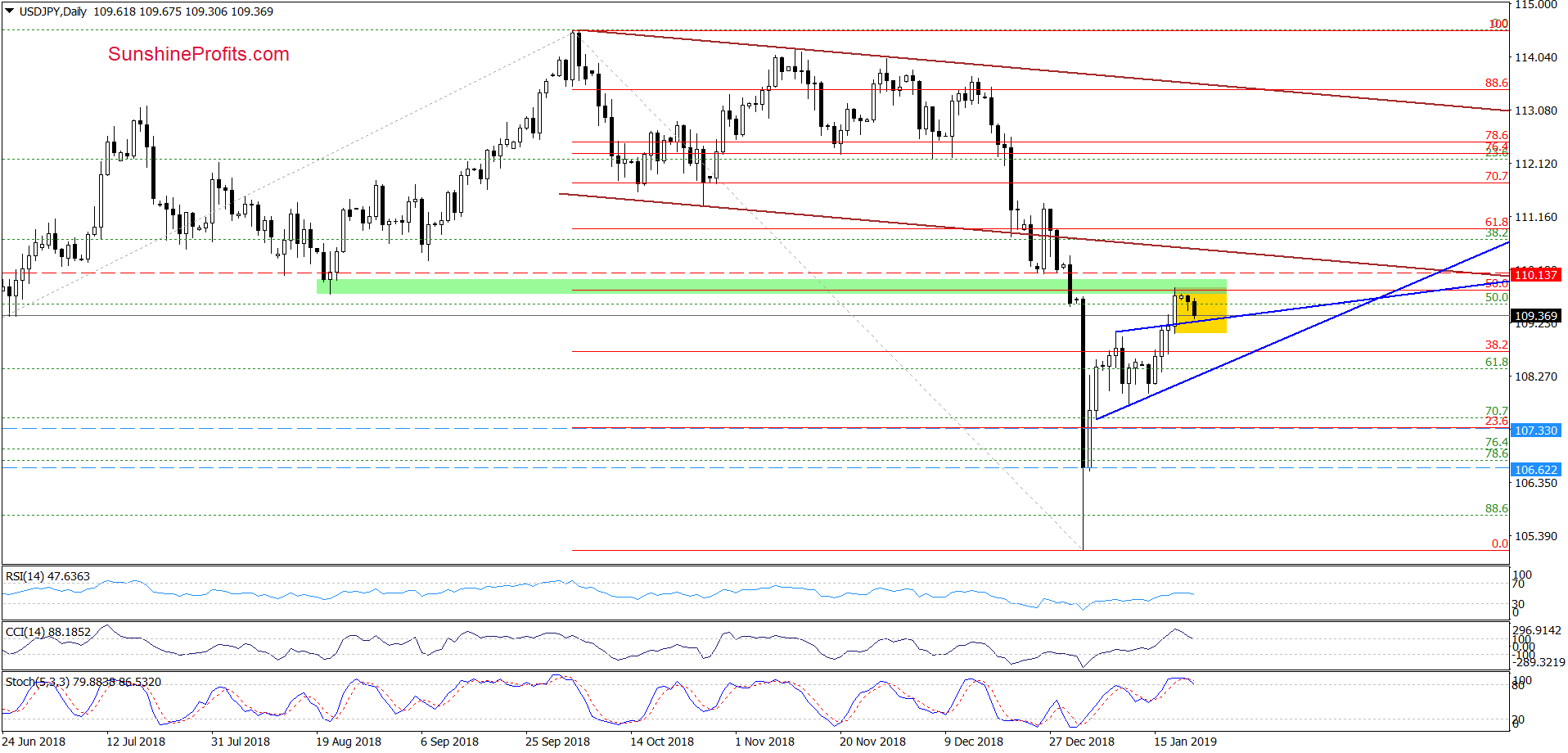Click the 113.080 price axis value
The width and height of the screenshot is (1568, 753).
tap(1536, 110)
